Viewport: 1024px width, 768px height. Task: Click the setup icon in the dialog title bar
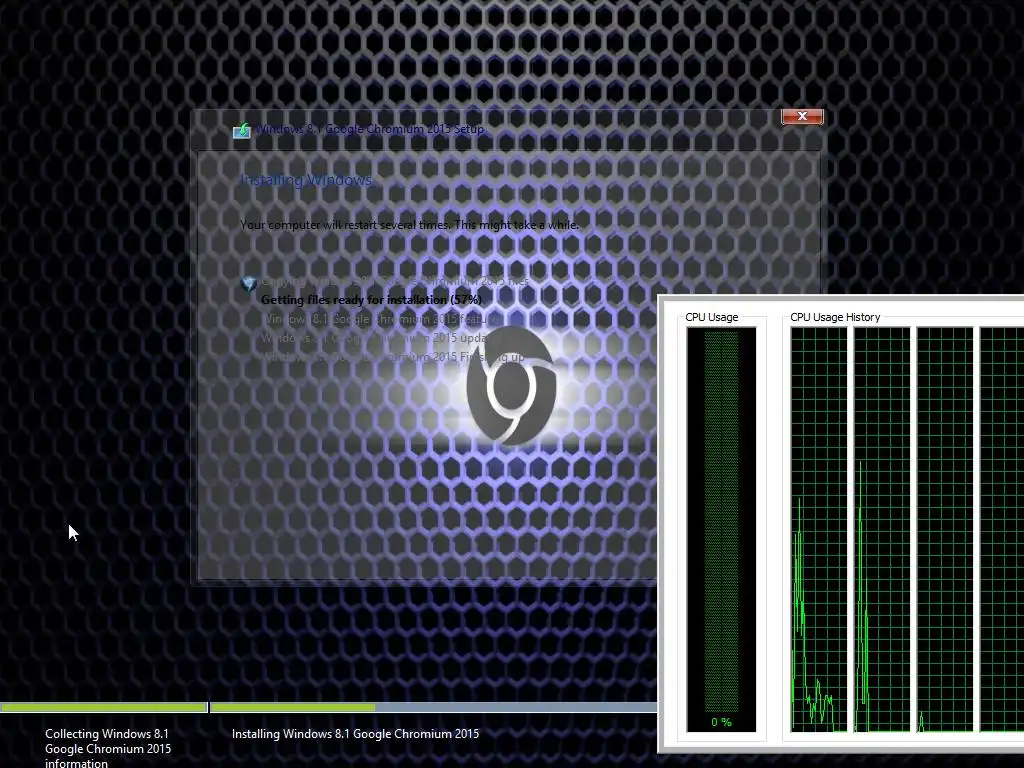(x=242, y=130)
